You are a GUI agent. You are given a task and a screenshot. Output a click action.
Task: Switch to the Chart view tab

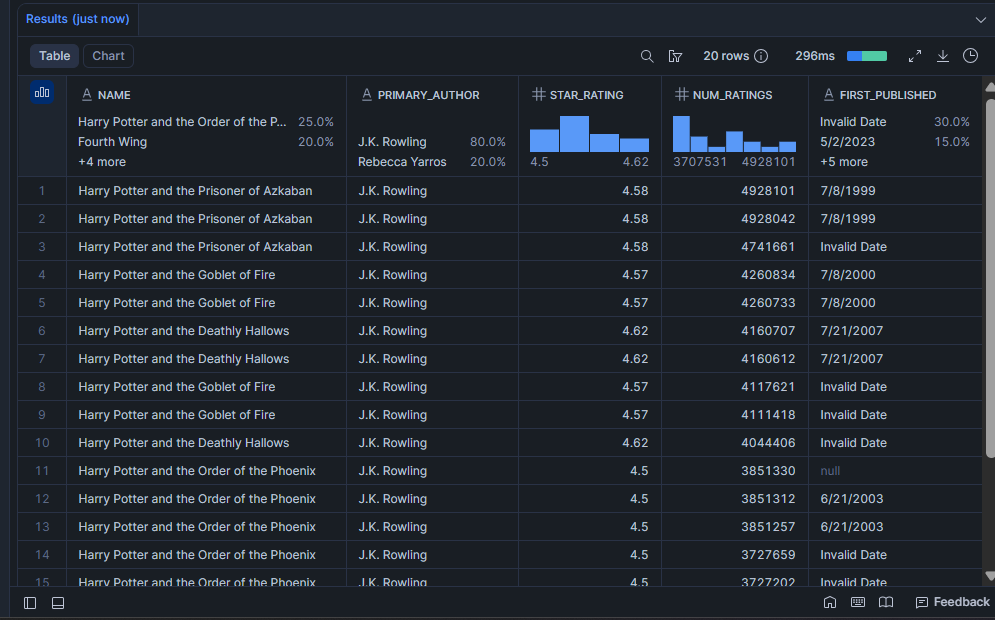109,56
